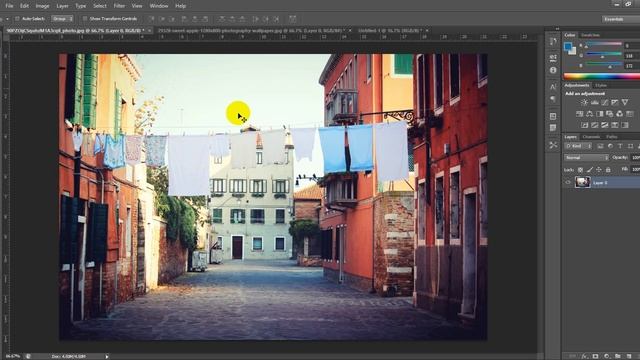Open the History panel icon in dock

coord(553,42)
